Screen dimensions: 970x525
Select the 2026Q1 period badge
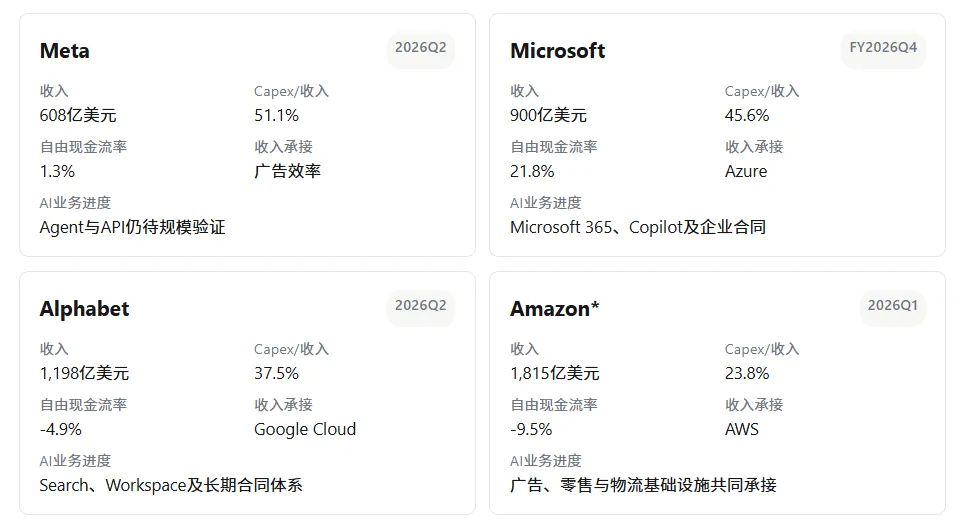click(x=893, y=305)
